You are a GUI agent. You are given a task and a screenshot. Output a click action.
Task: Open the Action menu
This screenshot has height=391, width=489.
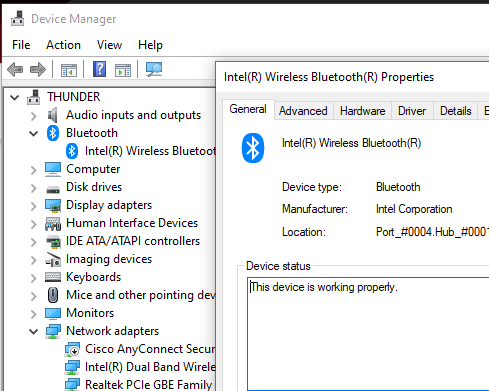[63, 45]
